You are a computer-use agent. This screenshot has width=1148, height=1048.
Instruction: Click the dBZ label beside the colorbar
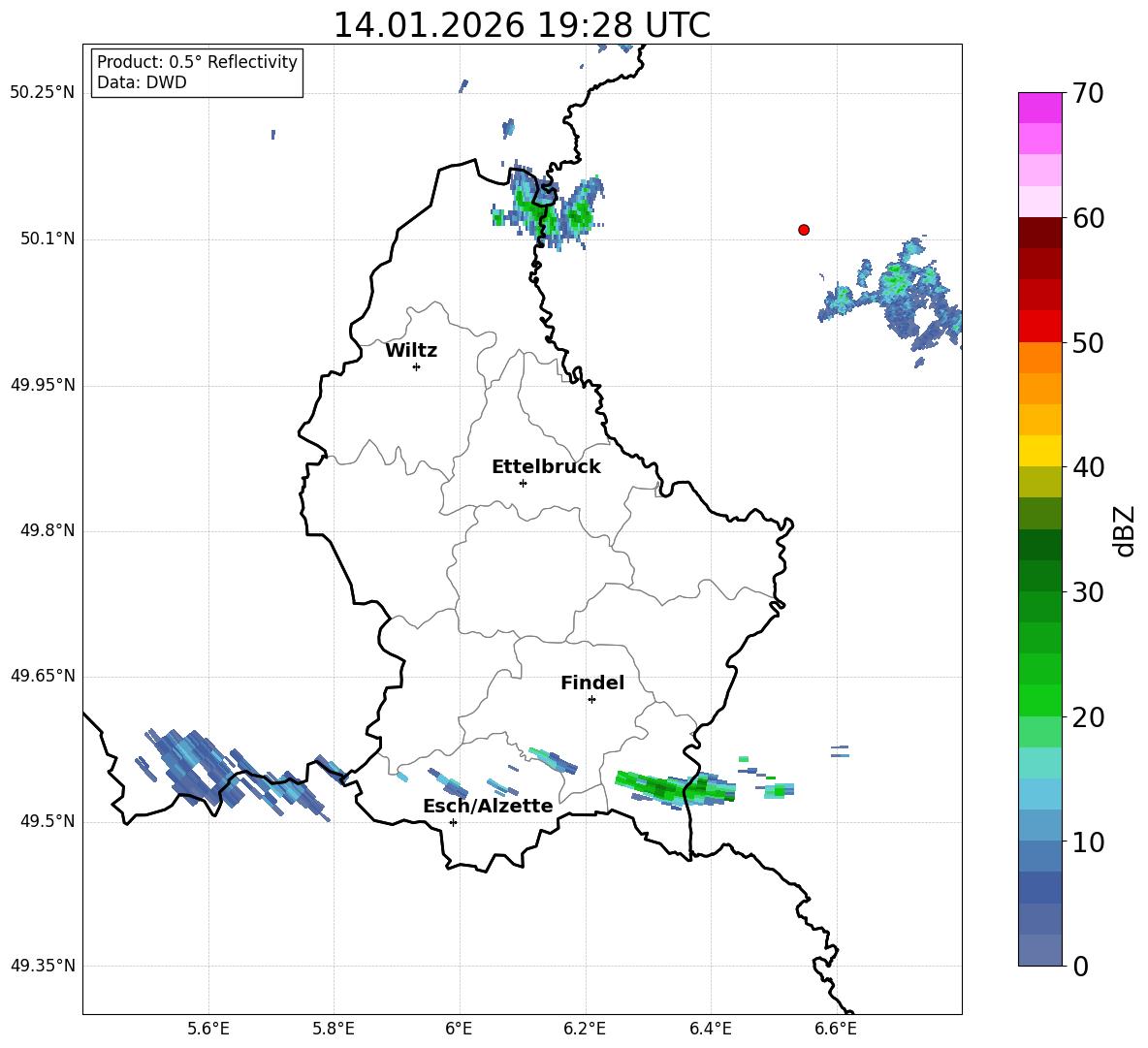tap(1125, 530)
